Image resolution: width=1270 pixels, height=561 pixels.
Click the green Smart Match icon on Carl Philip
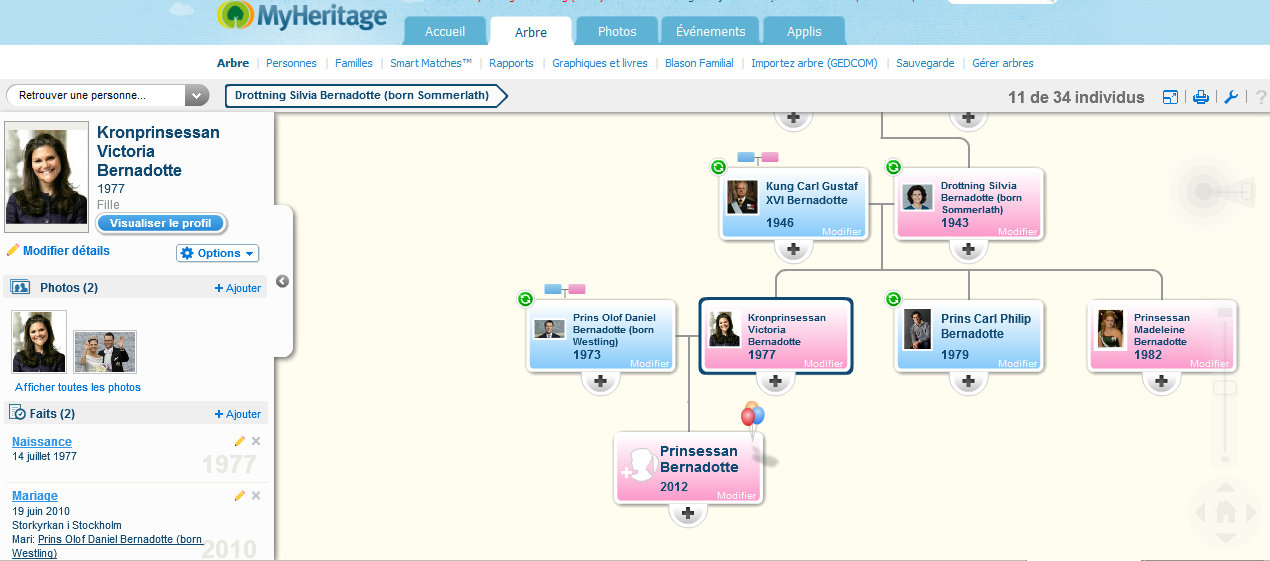pyautogui.click(x=893, y=299)
